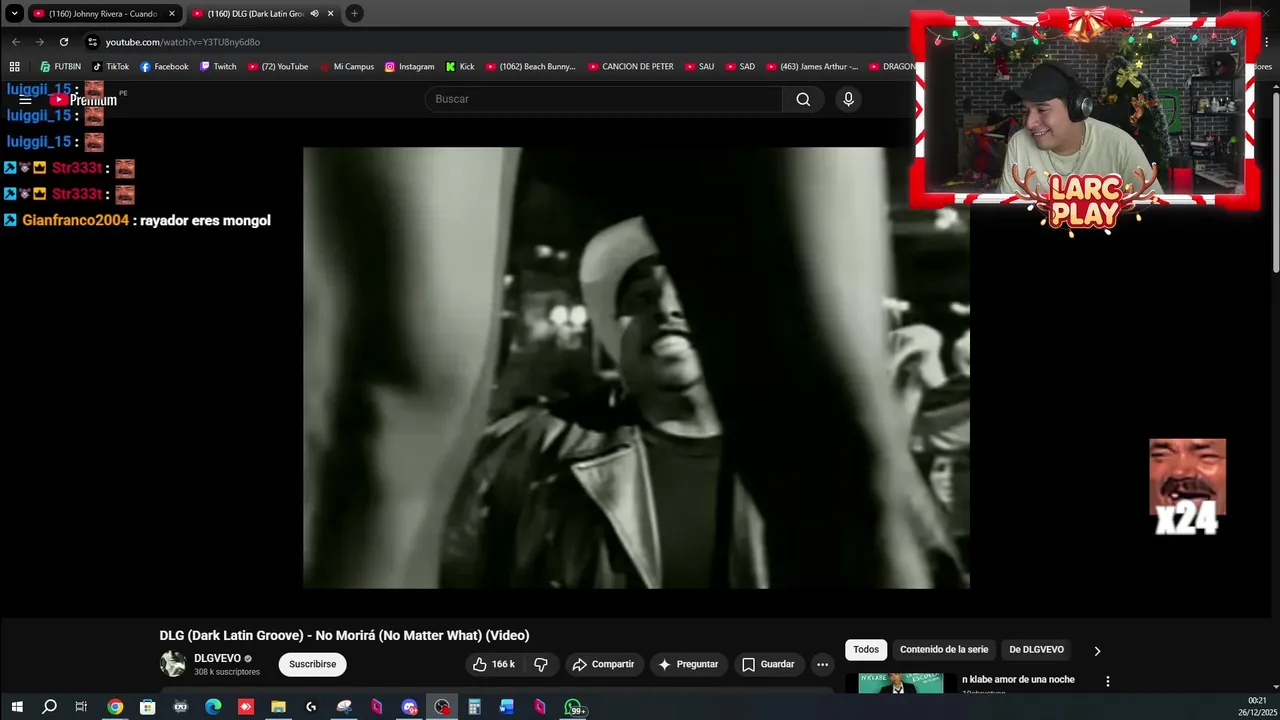Screen dimensions: 1280x720
Task: Subscribe with the Suscribirse button
Action: click(x=312, y=664)
